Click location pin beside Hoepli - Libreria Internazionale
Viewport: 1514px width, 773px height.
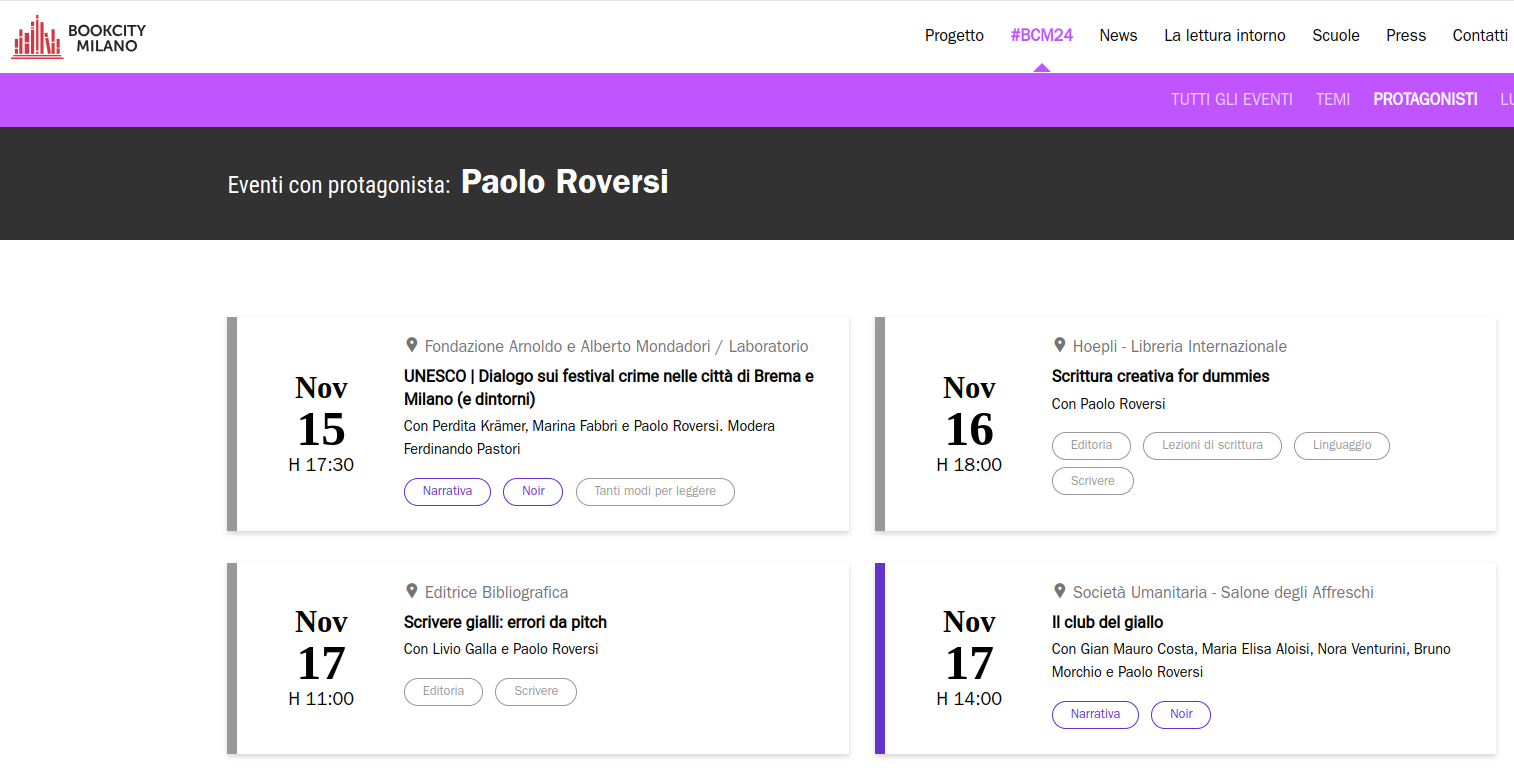point(1059,345)
